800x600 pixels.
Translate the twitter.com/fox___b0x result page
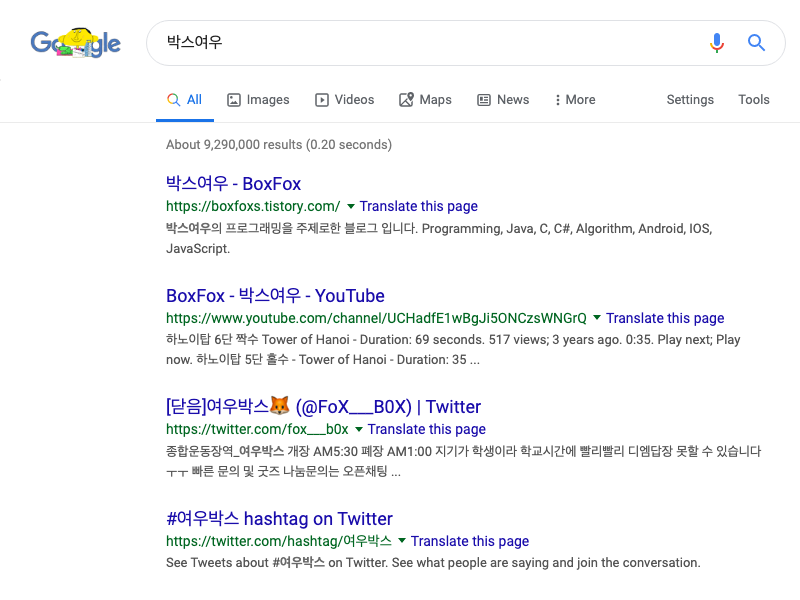(427, 429)
